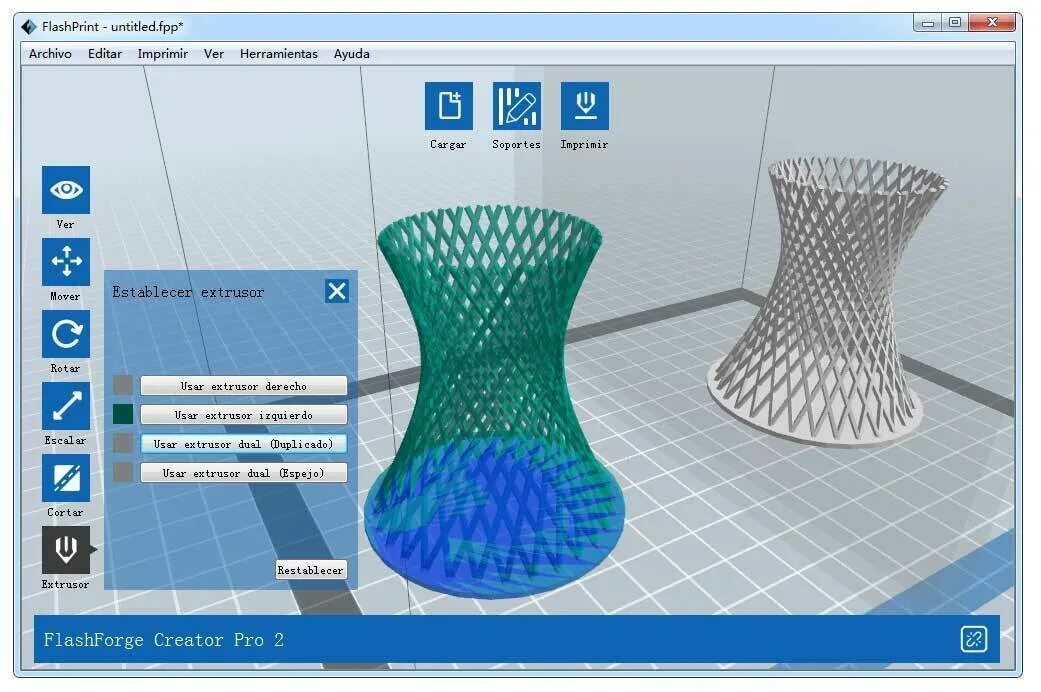The width and height of the screenshot is (1041, 692).
Task: Minimize the FlashPrint window
Action: [x=927, y=23]
